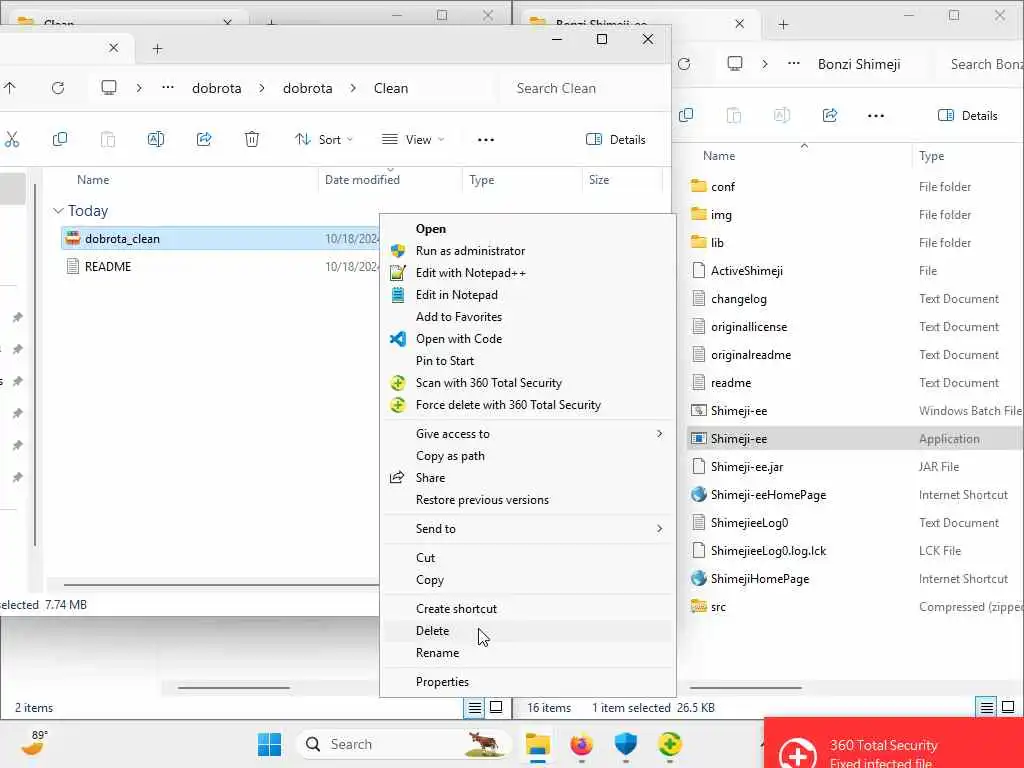Launch Firefox from the taskbar
This screenshot has height=768, width=1024.
581,744
